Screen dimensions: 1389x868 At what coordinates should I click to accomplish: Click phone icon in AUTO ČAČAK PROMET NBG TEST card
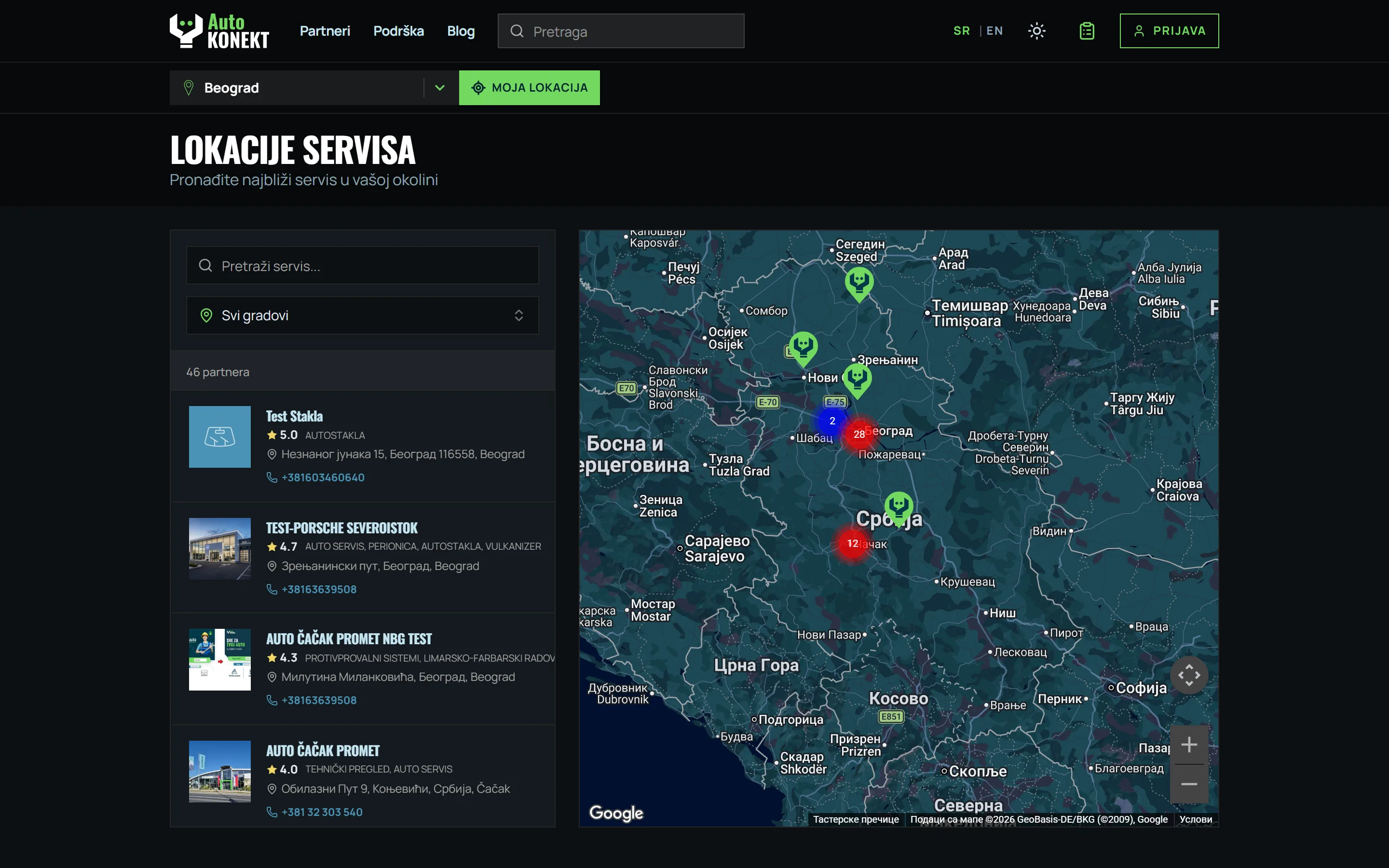point(272,700)
